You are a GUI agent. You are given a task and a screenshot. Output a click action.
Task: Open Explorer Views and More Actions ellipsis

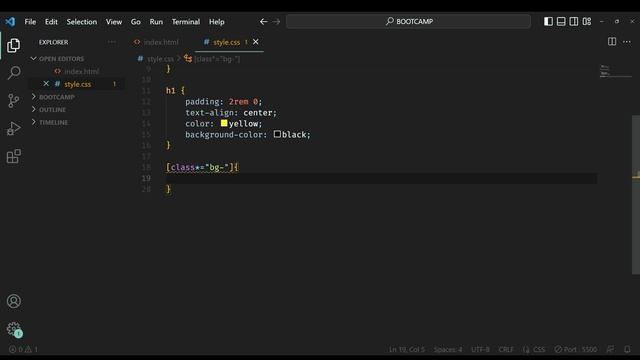111,42
